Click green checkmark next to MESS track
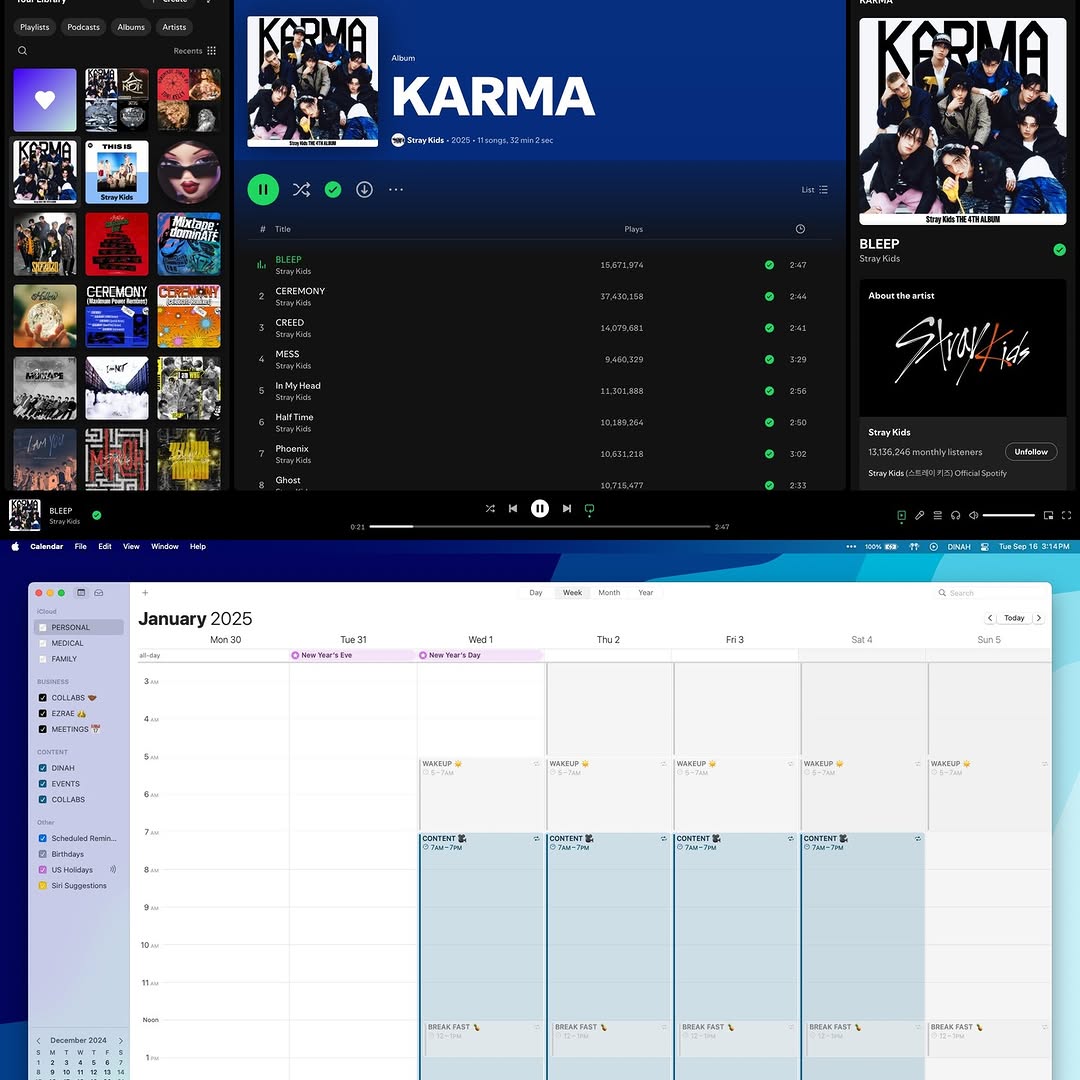The width and height of the screenshot is (1080, 1080). pos(769,360)
